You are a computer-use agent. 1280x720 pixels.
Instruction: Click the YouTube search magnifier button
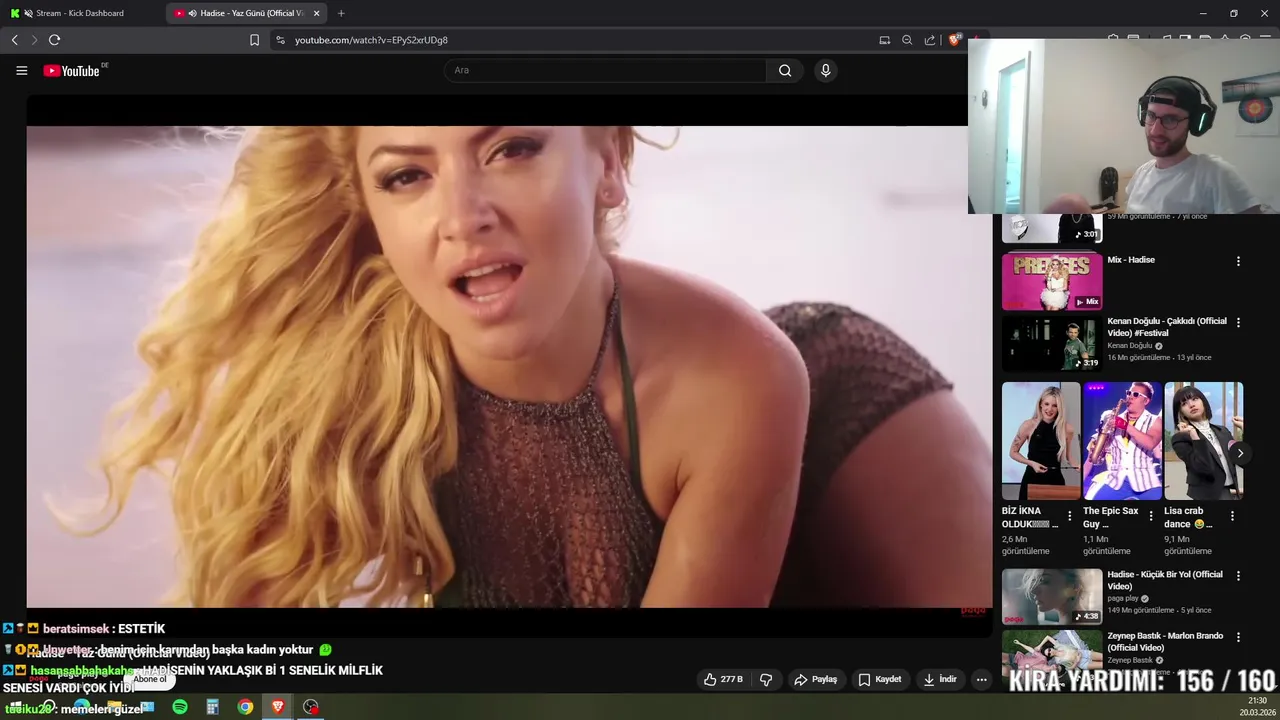[x=785, y=70]
